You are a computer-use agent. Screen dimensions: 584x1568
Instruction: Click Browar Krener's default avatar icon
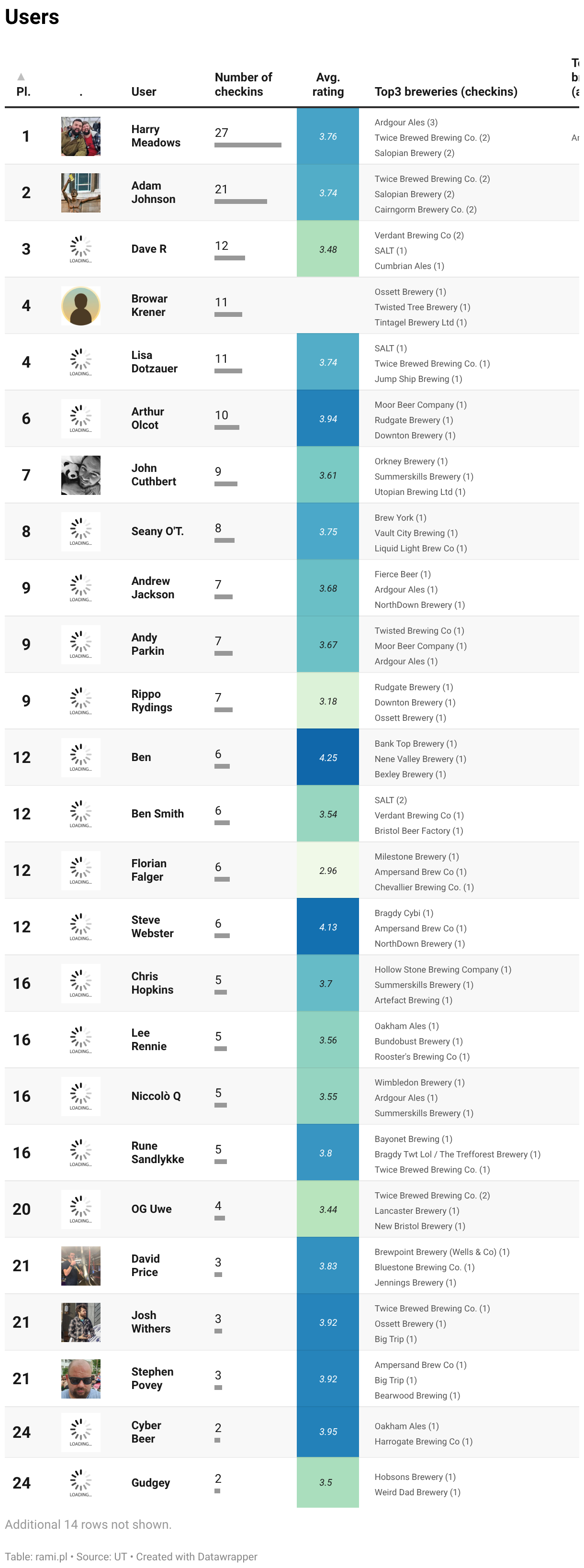coord(80,305)
